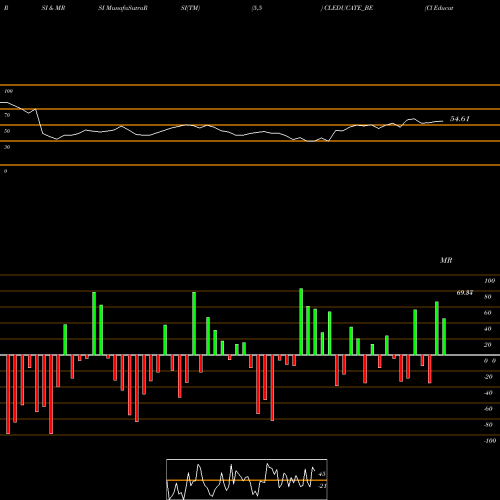The height and width of the screenshot is (500, 500).
Task: Click the 20 label on MR axis
Action: click(488, 345)
